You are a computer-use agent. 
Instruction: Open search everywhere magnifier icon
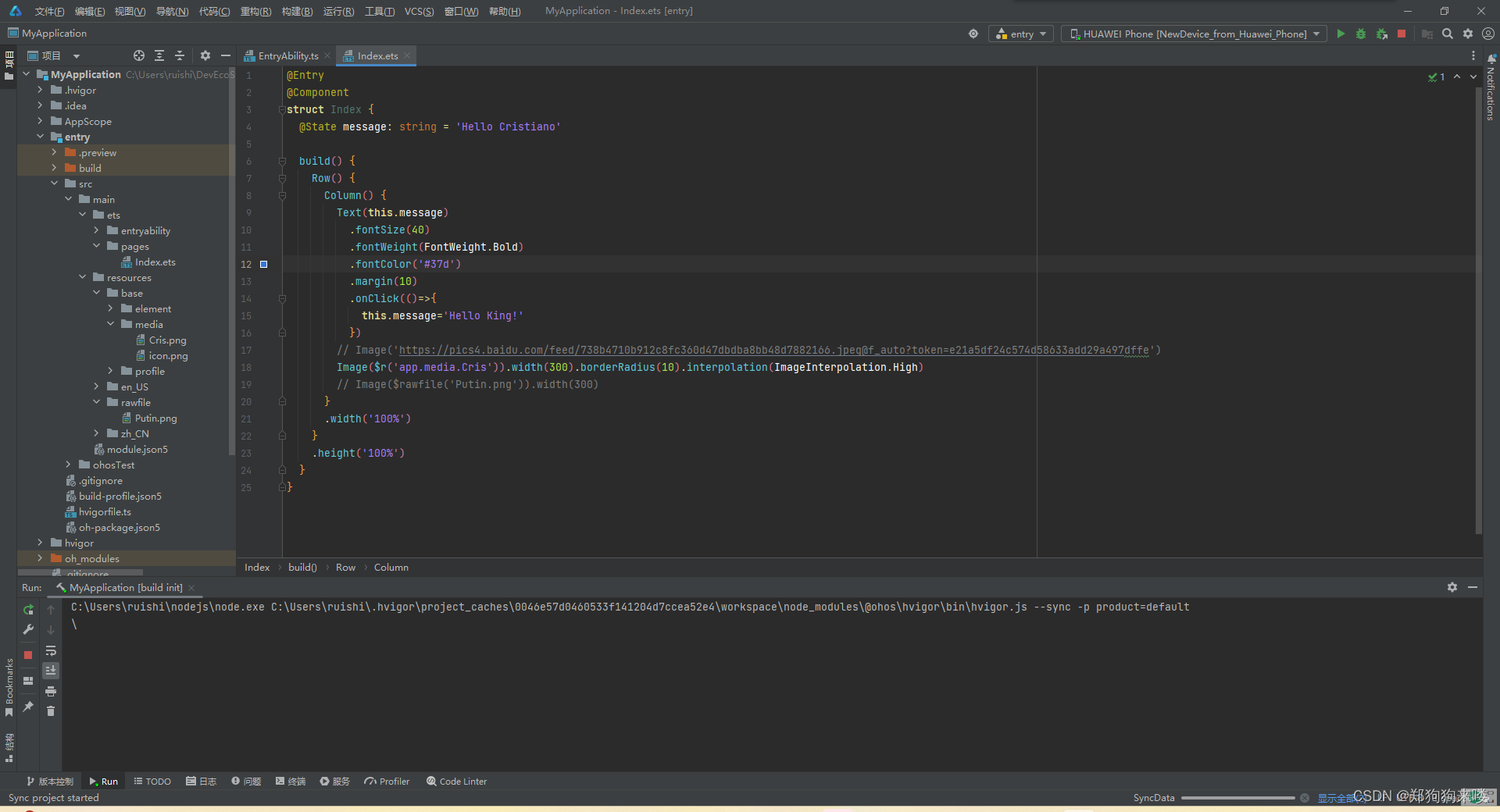[x=1448, y=34]
